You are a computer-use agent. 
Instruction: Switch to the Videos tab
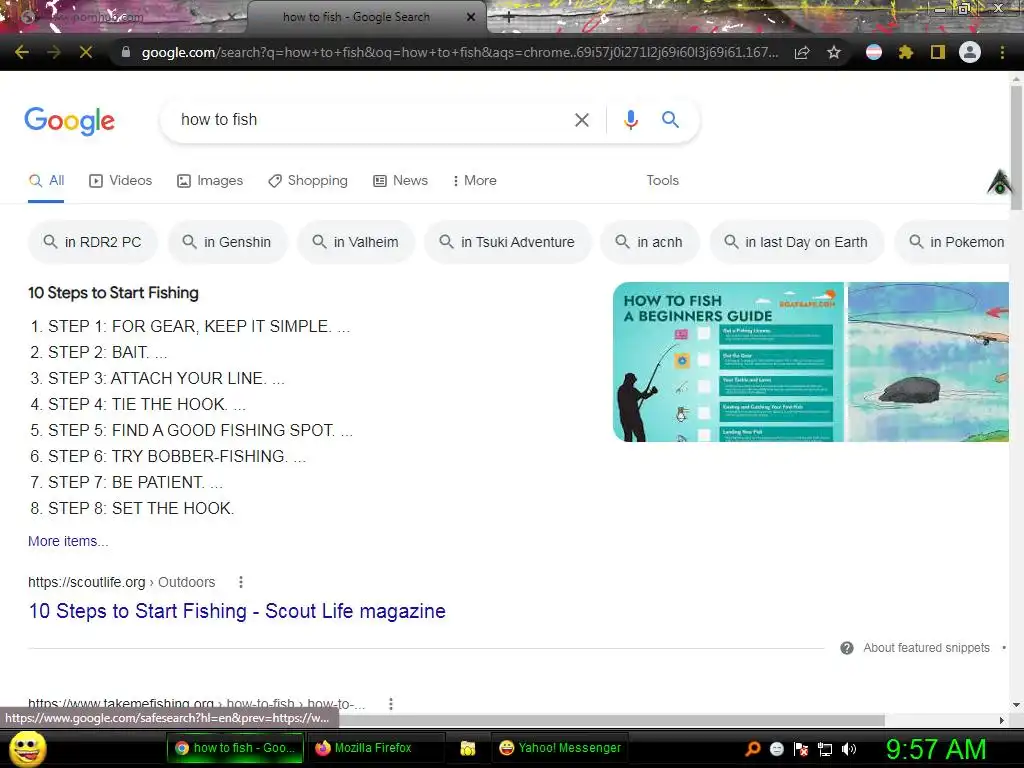coord(121,181)
